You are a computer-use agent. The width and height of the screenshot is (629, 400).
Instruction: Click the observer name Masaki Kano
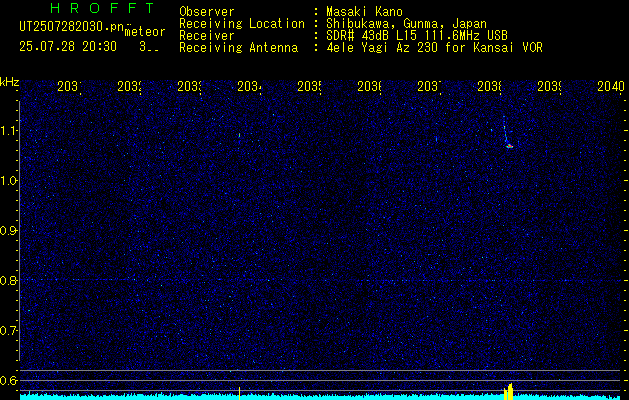pyautogui.click(x=364, y=12)
